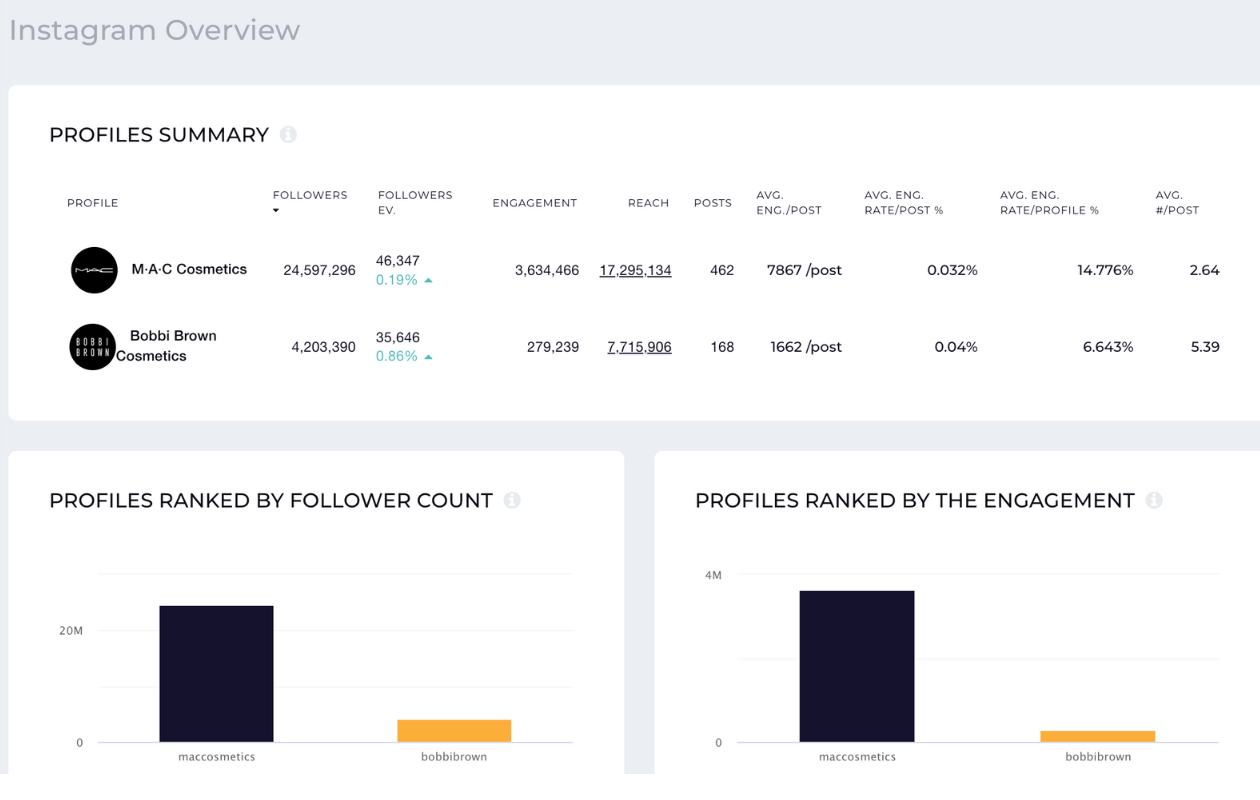Click follower count 24,597,296
1260x800 pixels.
click(x=319, y=270)
